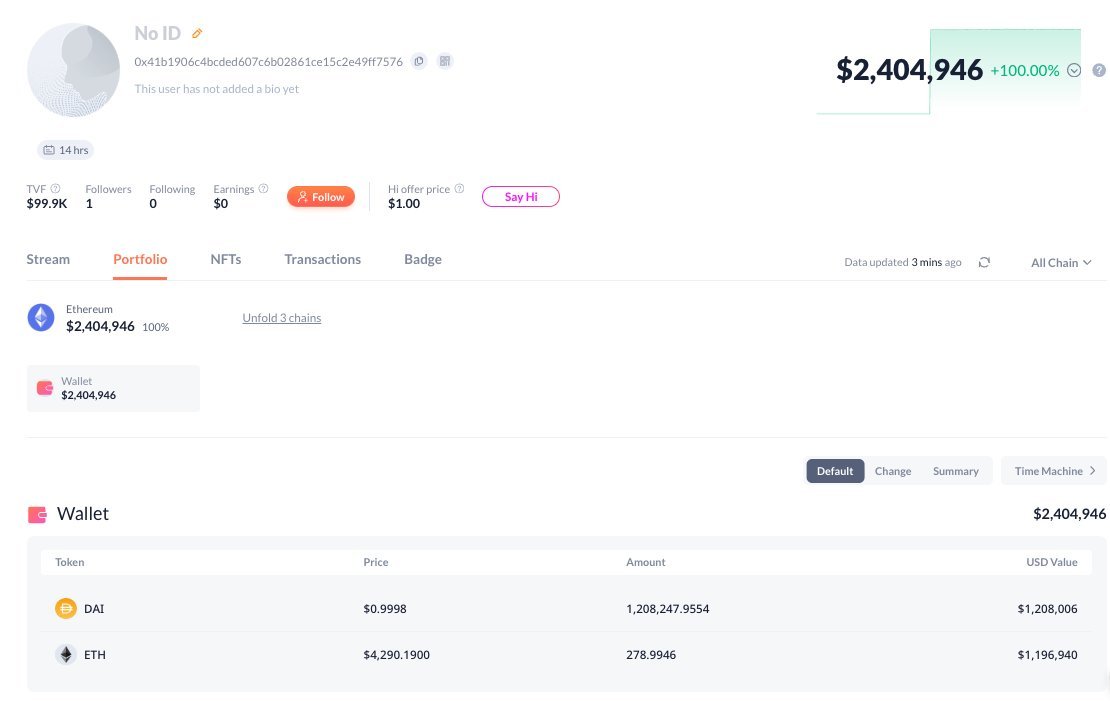Image resolution: width=1110 pixels, height=701 pixels.
Task: Switch to the Summary view
Action: point(955,470)
